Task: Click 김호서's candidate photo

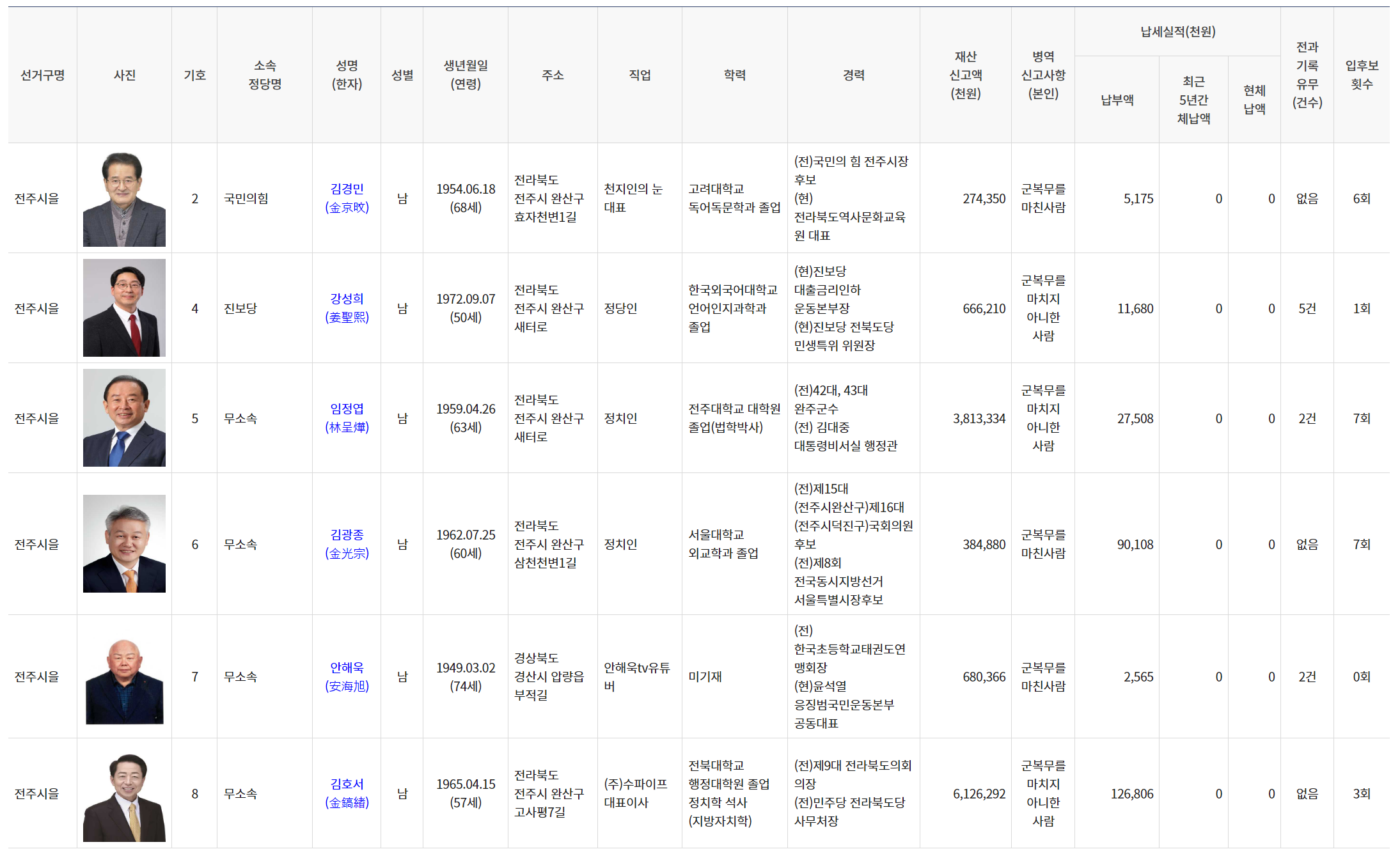Action: 124,797
